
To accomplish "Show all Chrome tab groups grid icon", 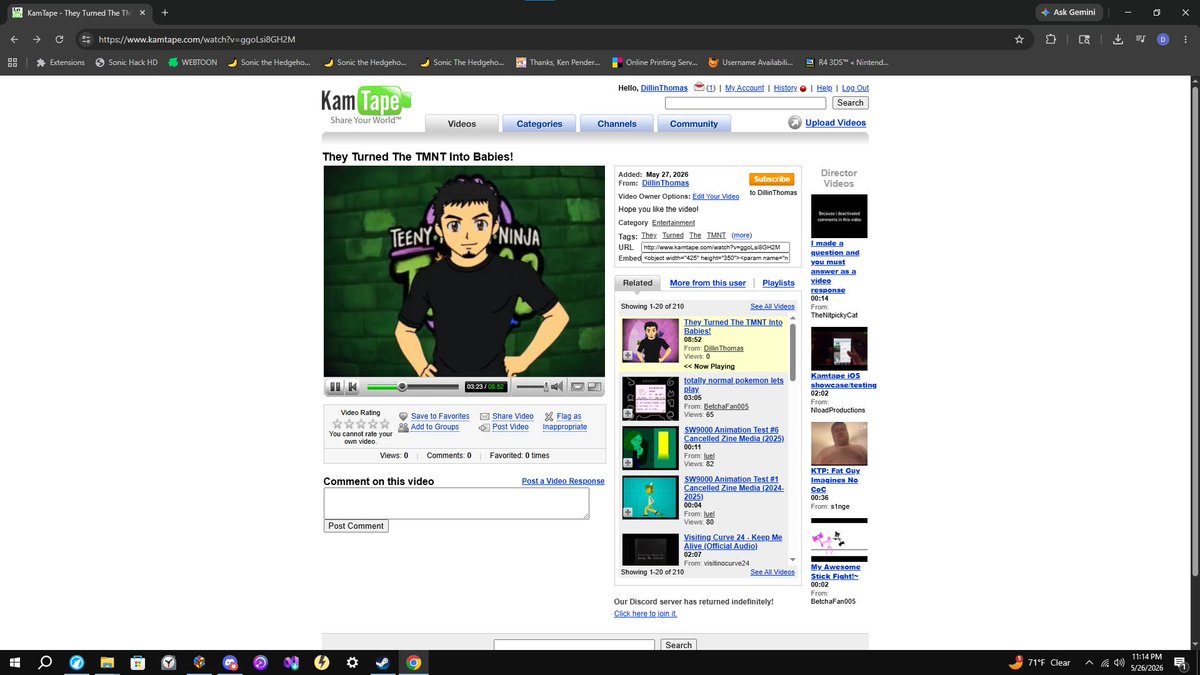I will pyautogui.click(x=11, y=62).
